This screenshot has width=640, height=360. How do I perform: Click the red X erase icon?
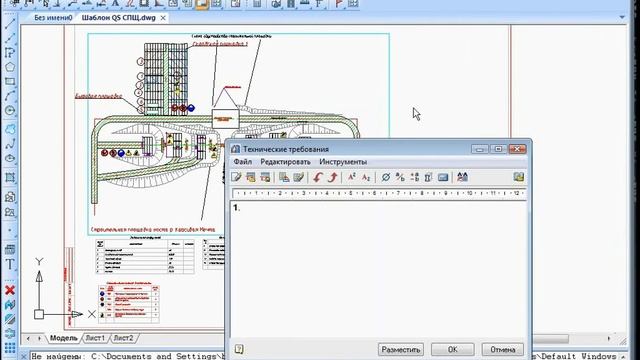pos(10,290)
